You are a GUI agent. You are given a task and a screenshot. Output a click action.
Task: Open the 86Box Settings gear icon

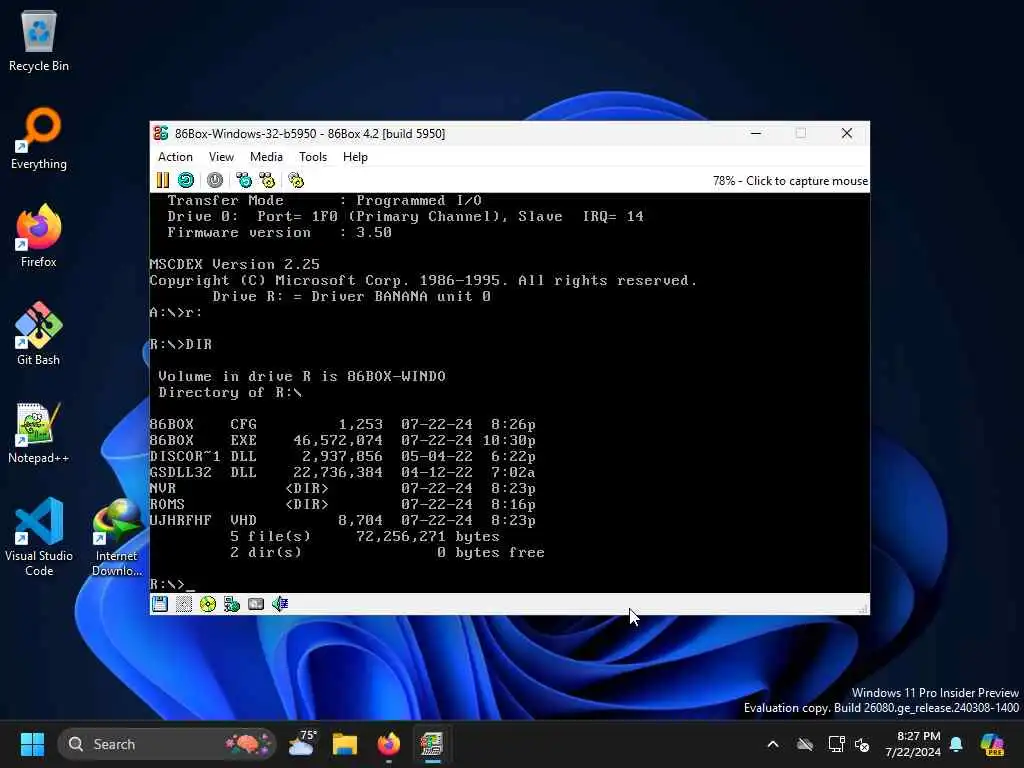(296, 180)
